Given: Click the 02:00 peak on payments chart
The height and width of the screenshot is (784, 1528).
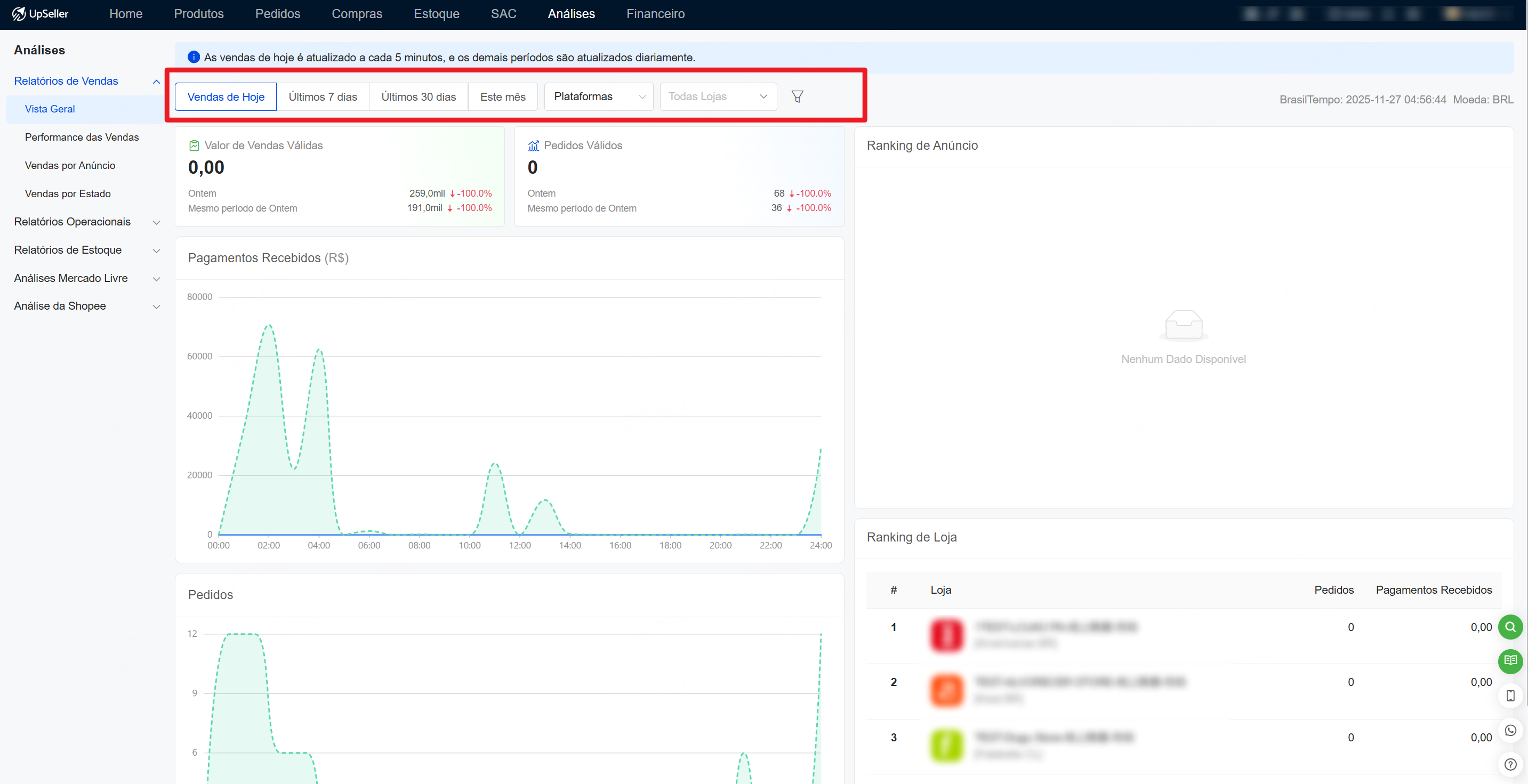Looking at the screenshot, I should tap(269, 326).
